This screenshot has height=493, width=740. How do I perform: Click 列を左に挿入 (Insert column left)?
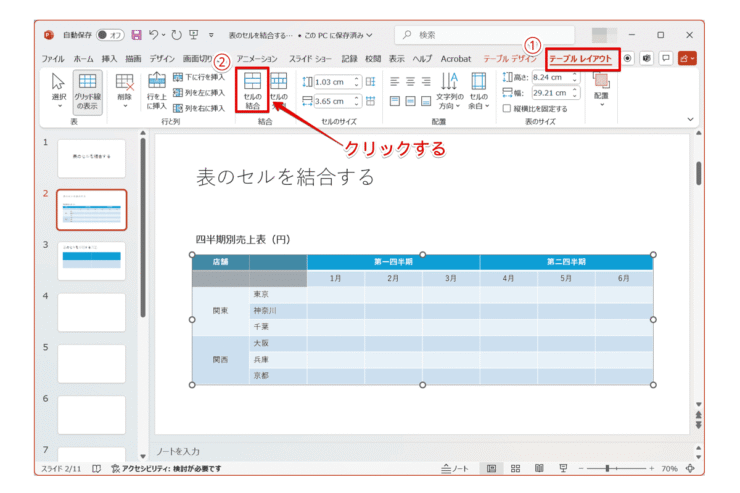199,92
